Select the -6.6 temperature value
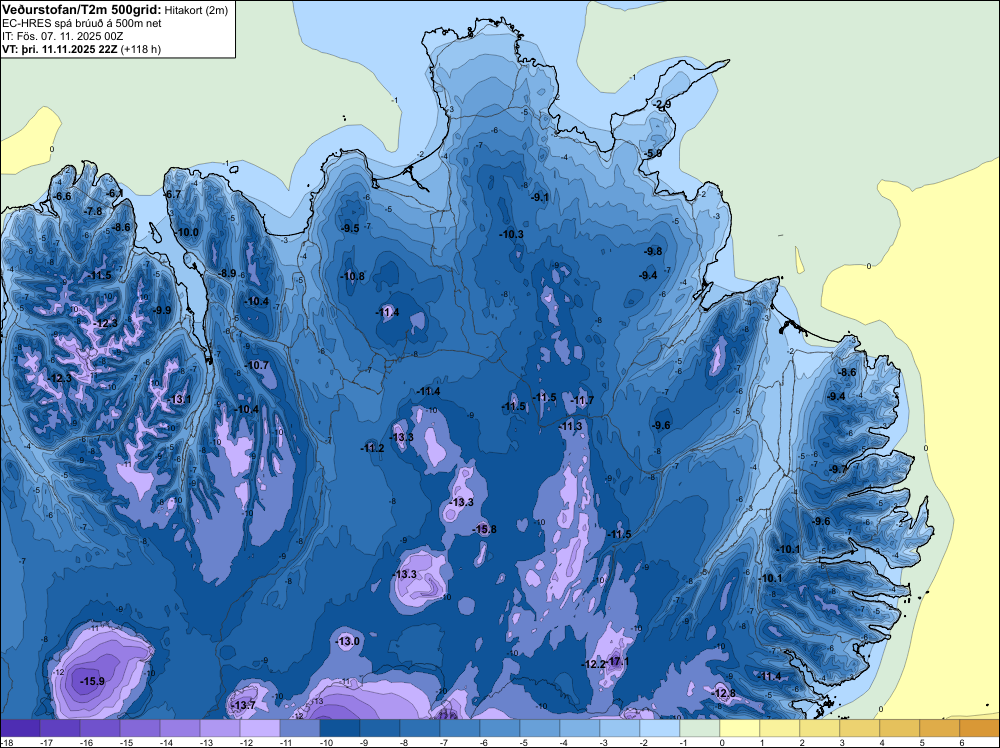This screenshot has width=1000, height=748. [62, 196]
